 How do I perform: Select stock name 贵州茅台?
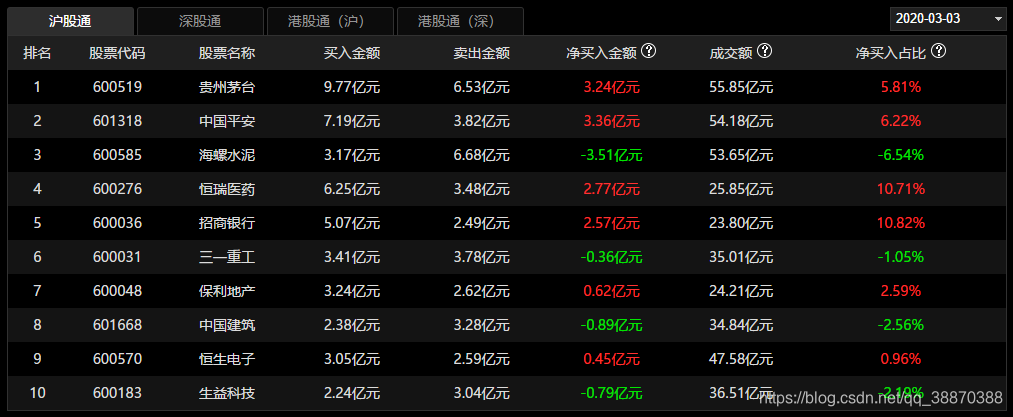click(x=227, y=87)
